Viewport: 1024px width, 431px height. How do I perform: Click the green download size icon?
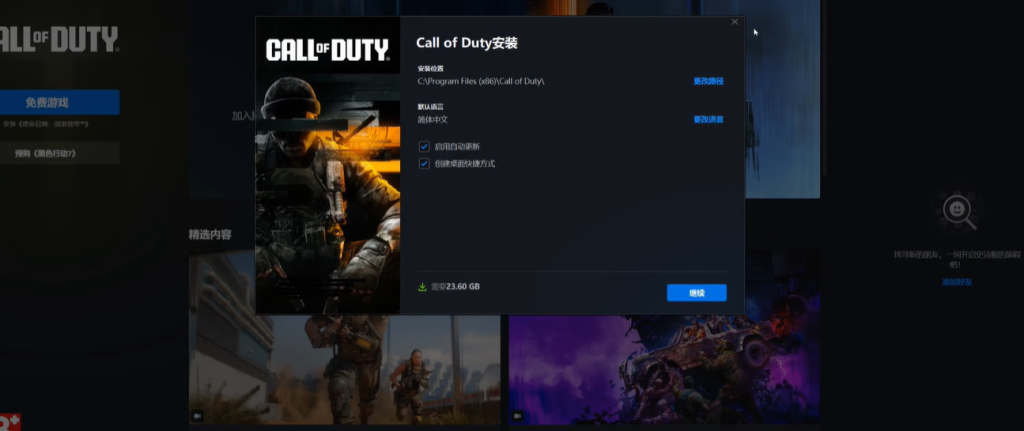click(x=422, y=287)
